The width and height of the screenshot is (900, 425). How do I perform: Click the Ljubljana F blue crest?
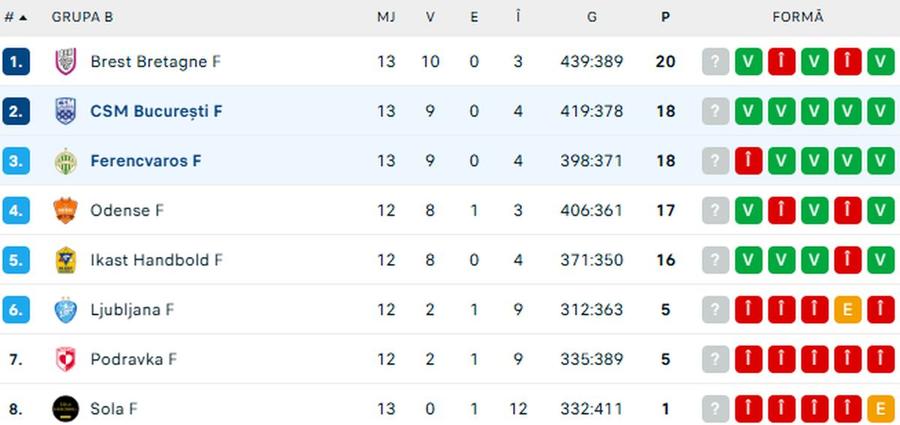click(x=65, y=310)
